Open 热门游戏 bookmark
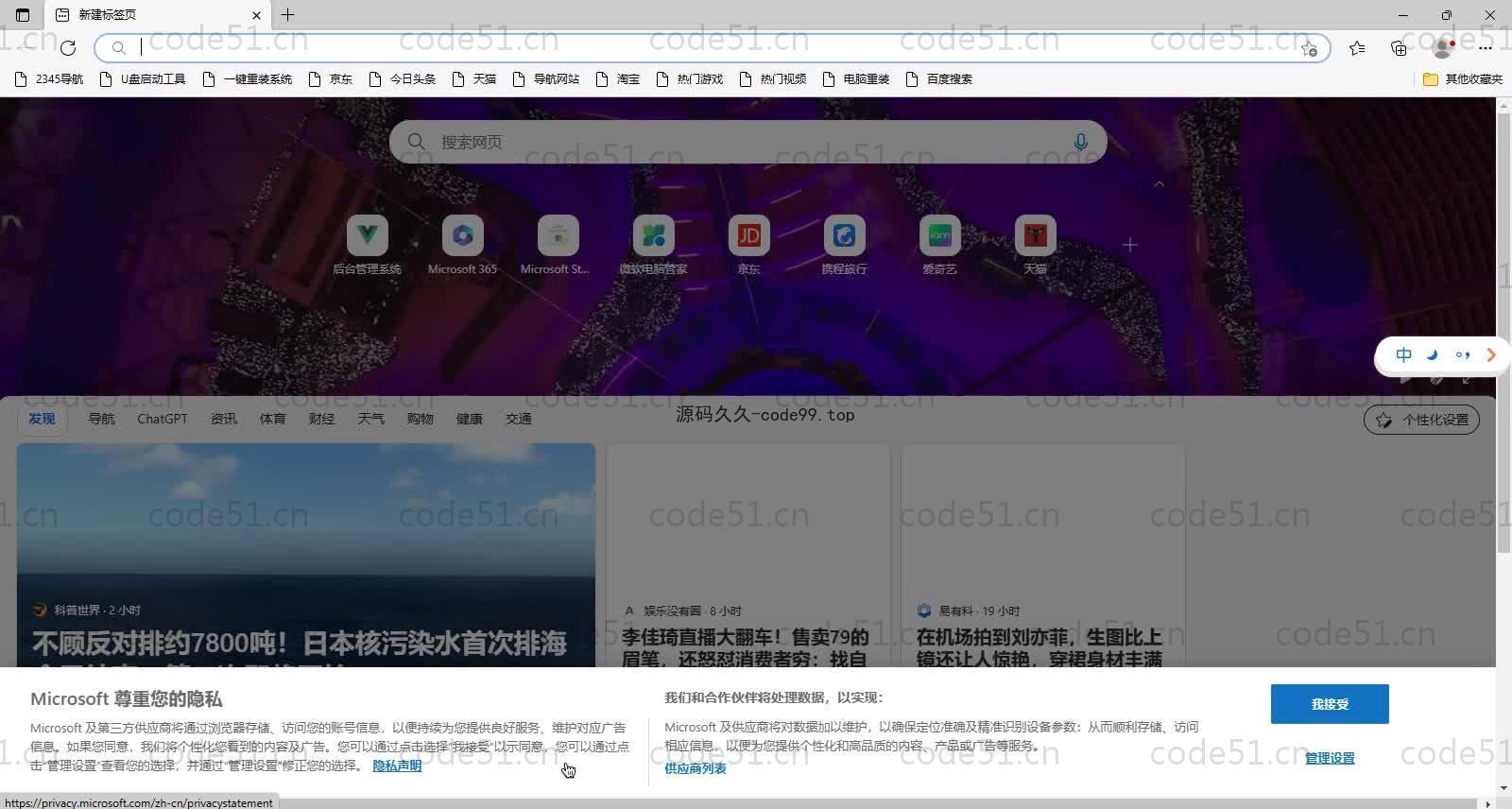Viewport: 1512px width, 809px height. point(690,79)
